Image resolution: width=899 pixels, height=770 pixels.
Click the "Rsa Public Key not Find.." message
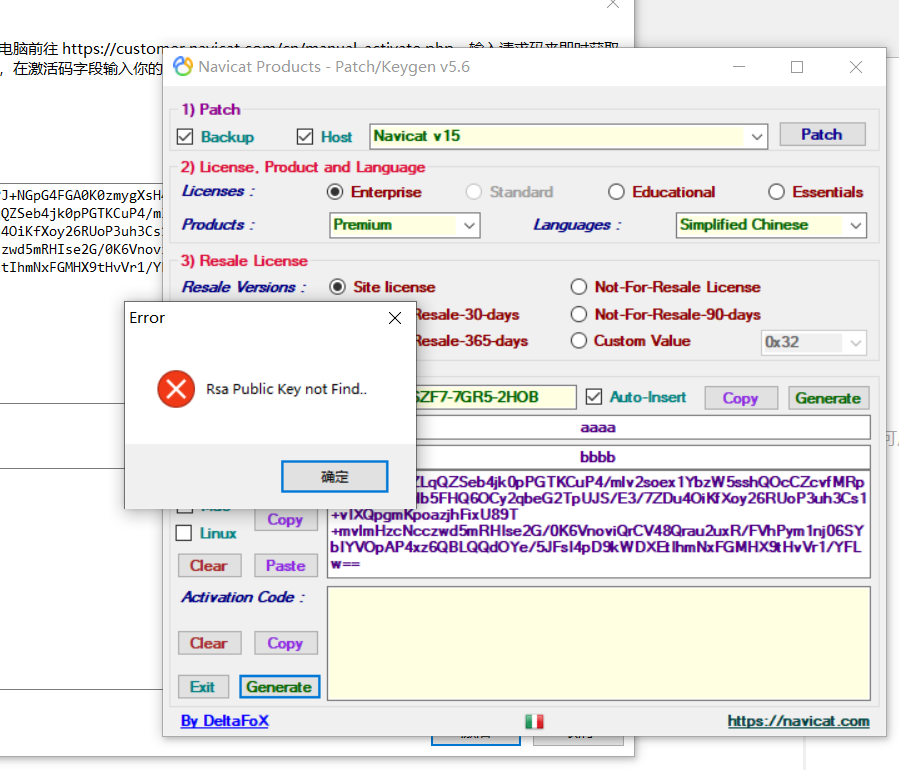click(x=286, y=389)
